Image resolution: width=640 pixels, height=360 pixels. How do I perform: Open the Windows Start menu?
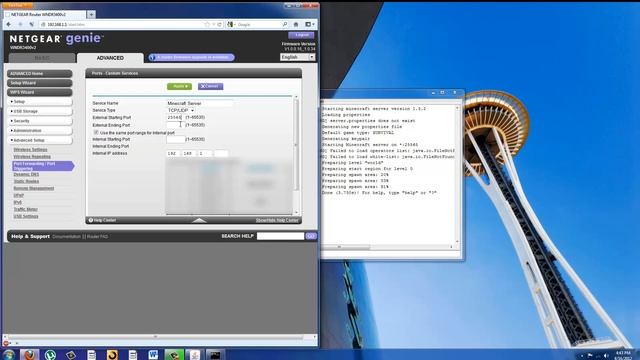9,355
